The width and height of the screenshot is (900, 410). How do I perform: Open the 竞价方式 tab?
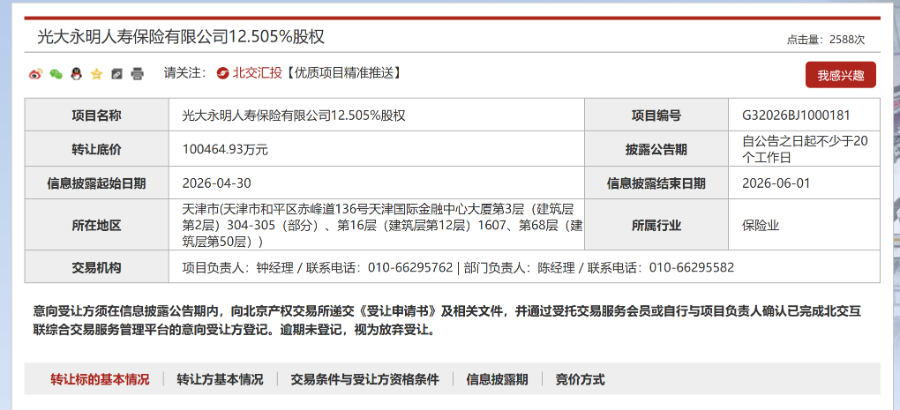(x=580, y=380)
